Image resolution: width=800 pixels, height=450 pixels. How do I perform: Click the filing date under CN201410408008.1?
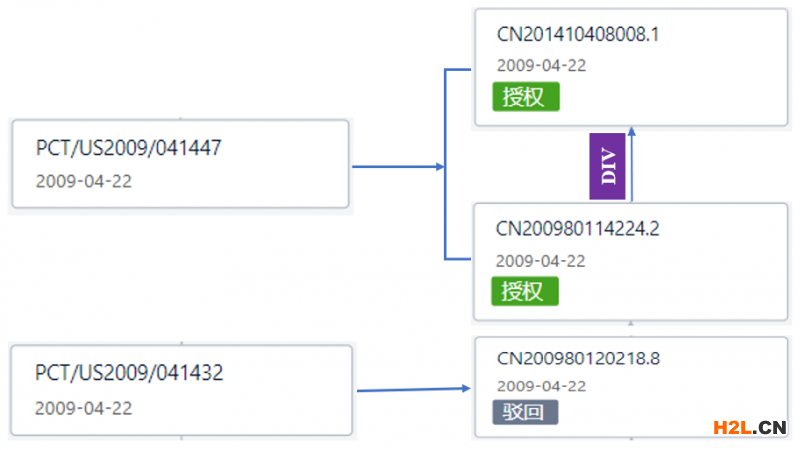pos(541,66)
